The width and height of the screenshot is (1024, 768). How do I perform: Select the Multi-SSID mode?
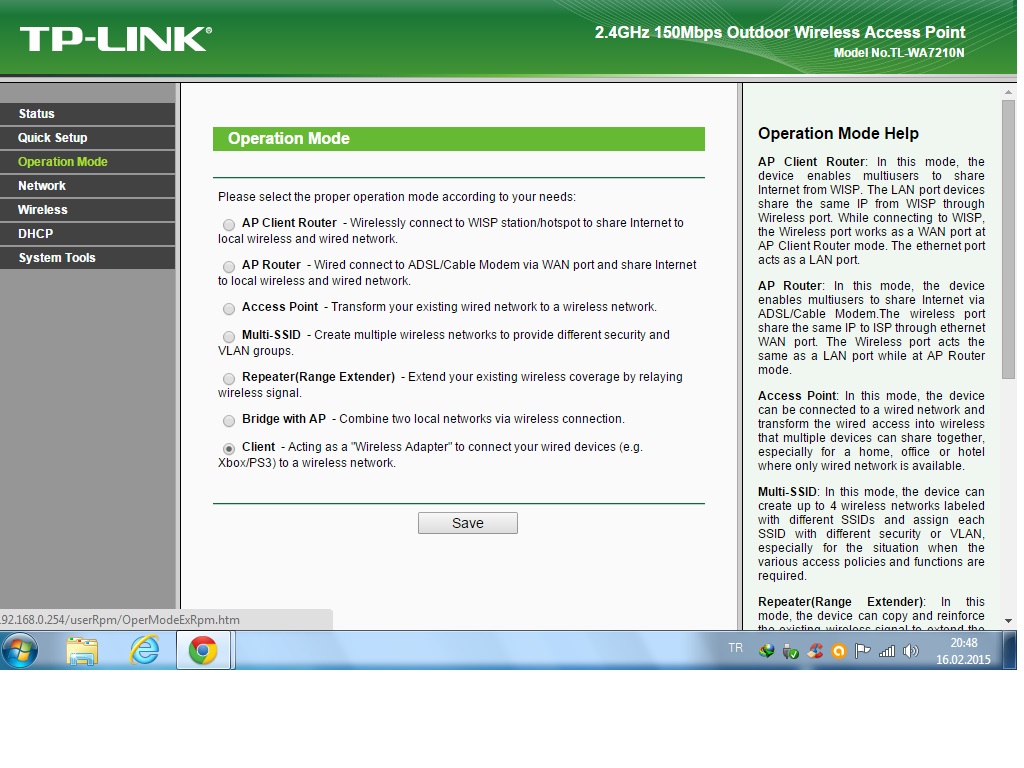[229, 336]
